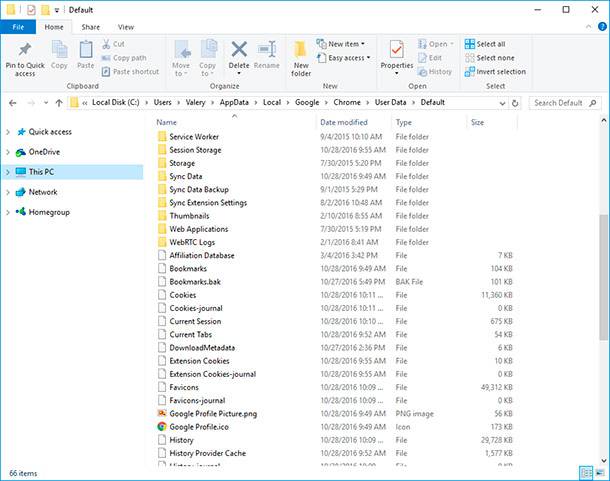The image size is (610, 481).
Task: Sort by Date modified column
Action: [344, 122]
